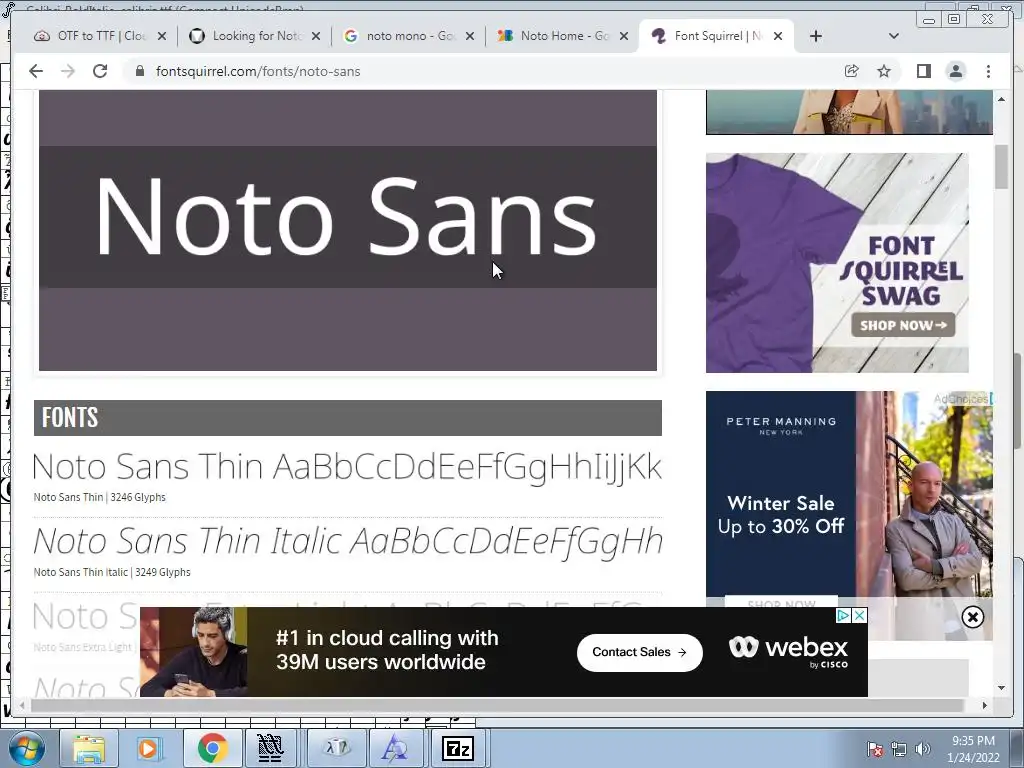
Task: Click the horizontal scrollbar right arrow
Action: (x=985, y=705)
